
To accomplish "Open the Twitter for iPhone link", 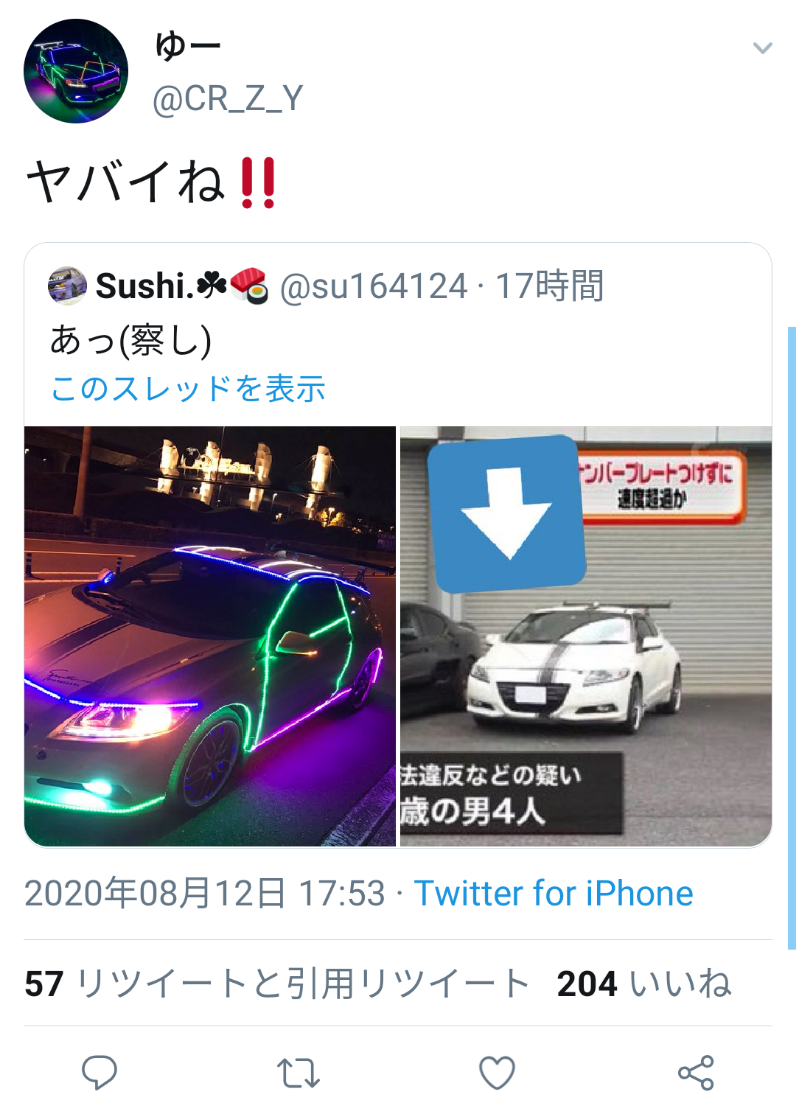I will point(553,893).
